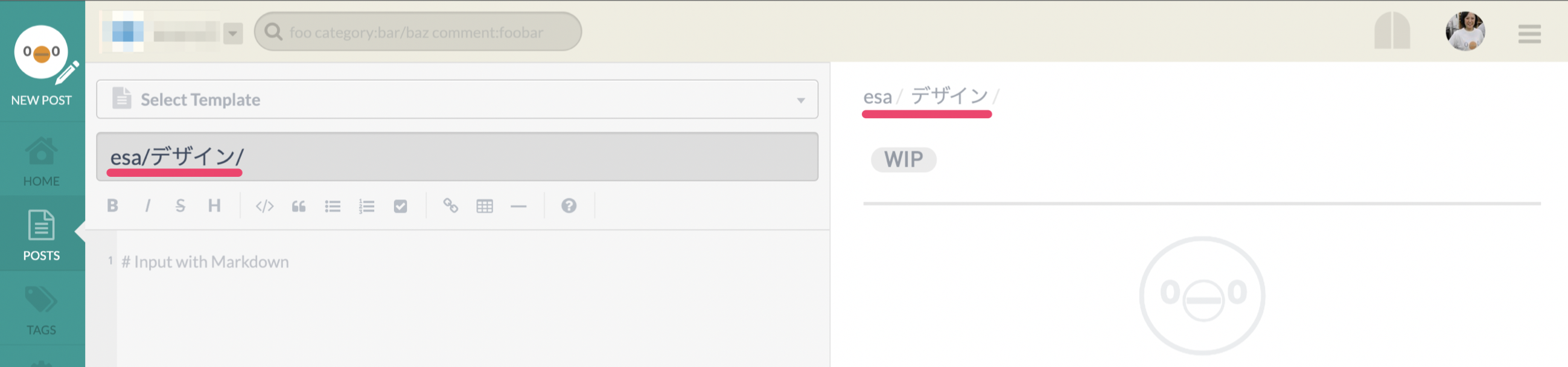The height and width of the screenshot is (367, 1568).
Task: Insert a numbered list
Action: point(366,206)
